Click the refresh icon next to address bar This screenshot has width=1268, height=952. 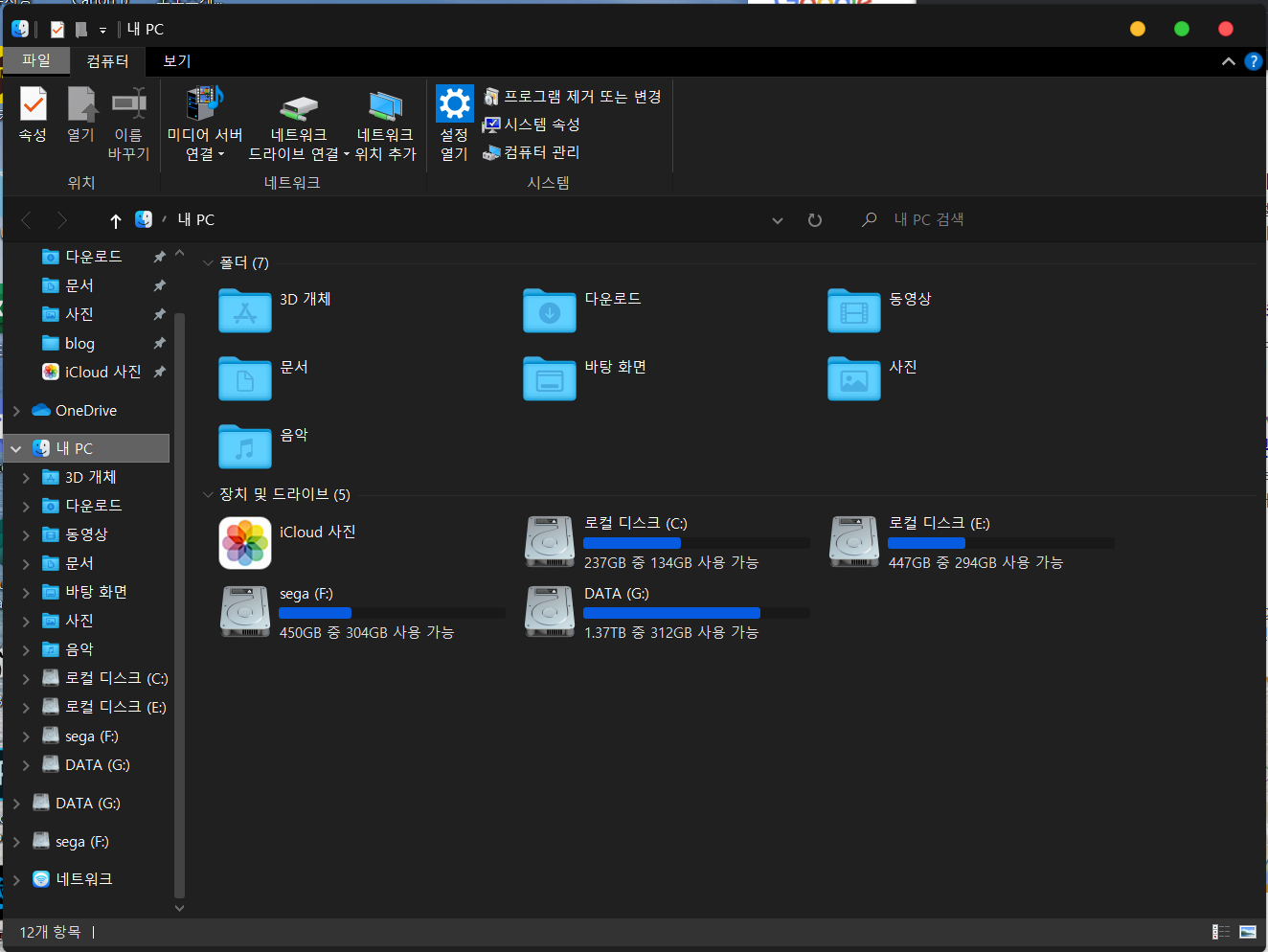click(815, 220)
